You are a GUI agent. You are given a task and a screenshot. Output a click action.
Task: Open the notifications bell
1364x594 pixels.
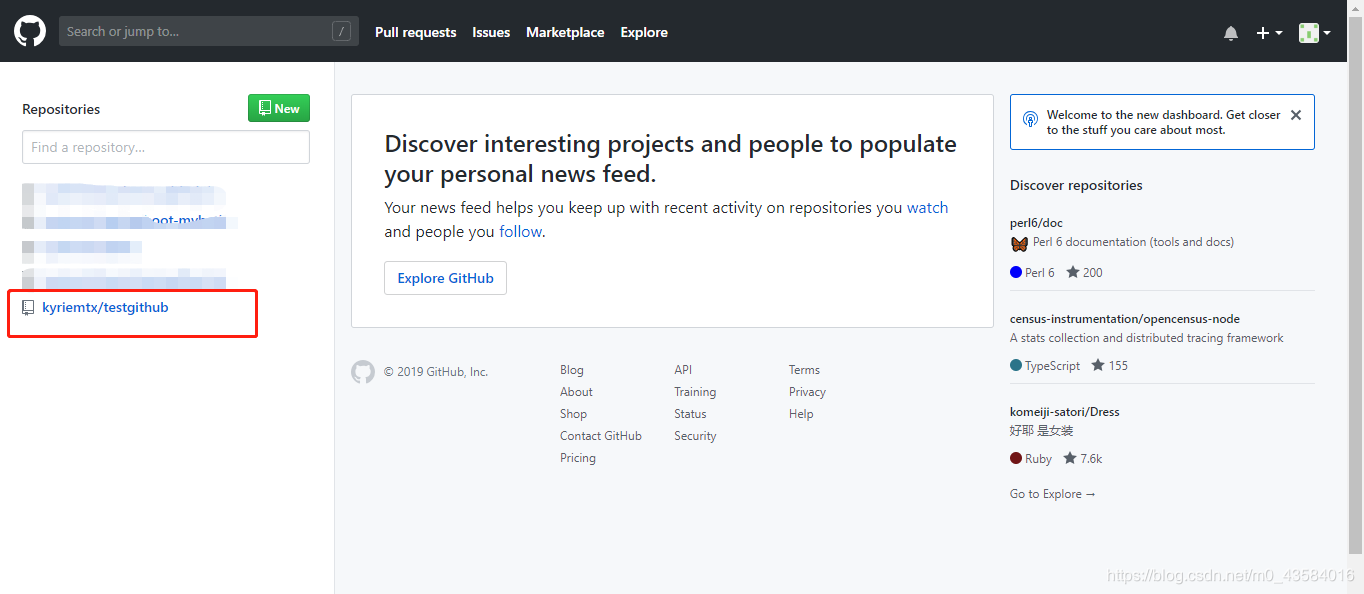1231,33
